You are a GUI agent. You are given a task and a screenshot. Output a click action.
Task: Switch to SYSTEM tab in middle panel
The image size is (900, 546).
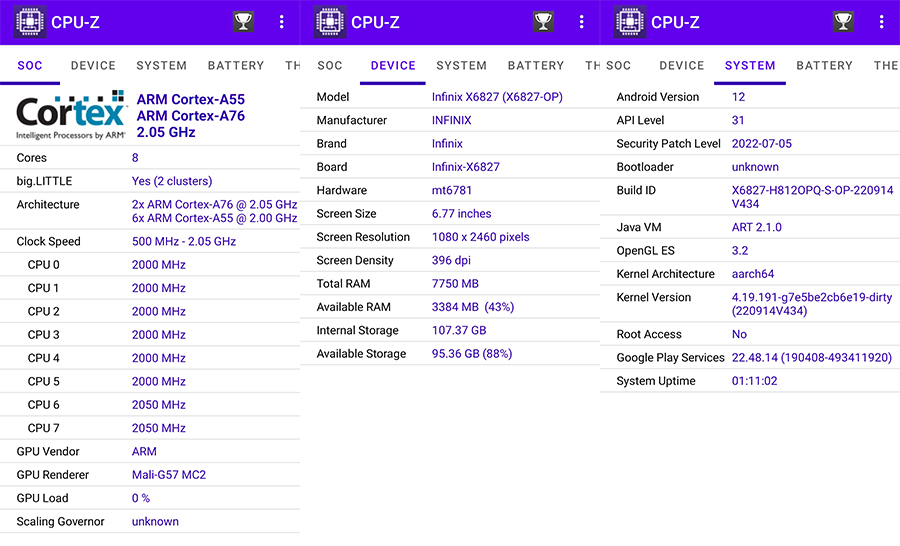pos(461,65)
